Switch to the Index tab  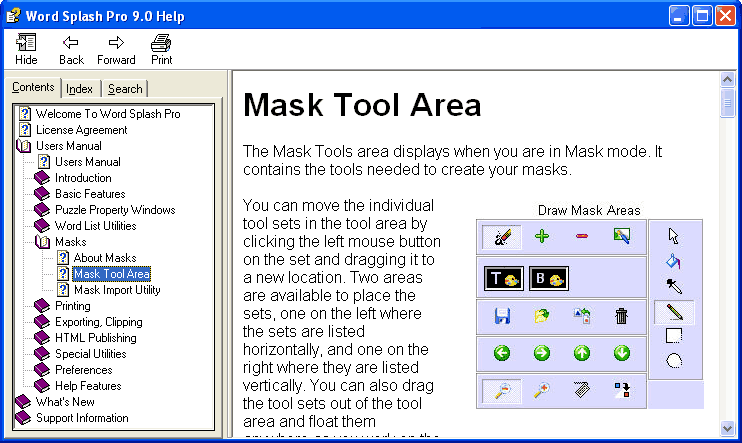coord(80,89)
